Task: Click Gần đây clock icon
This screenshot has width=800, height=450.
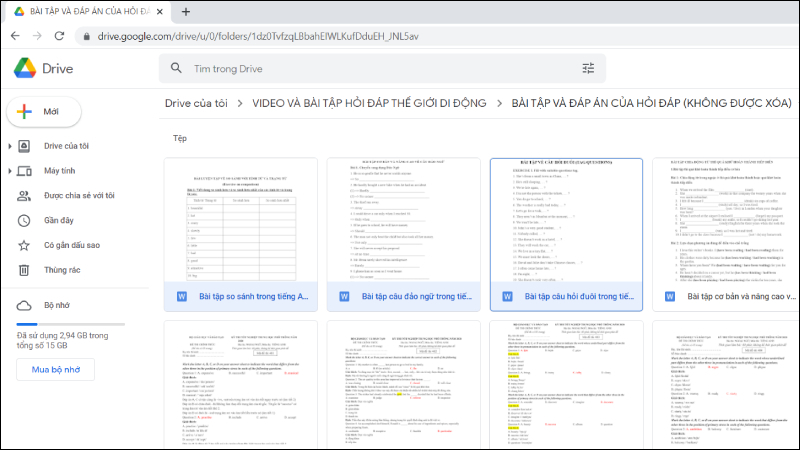Action: pos(24,220)
